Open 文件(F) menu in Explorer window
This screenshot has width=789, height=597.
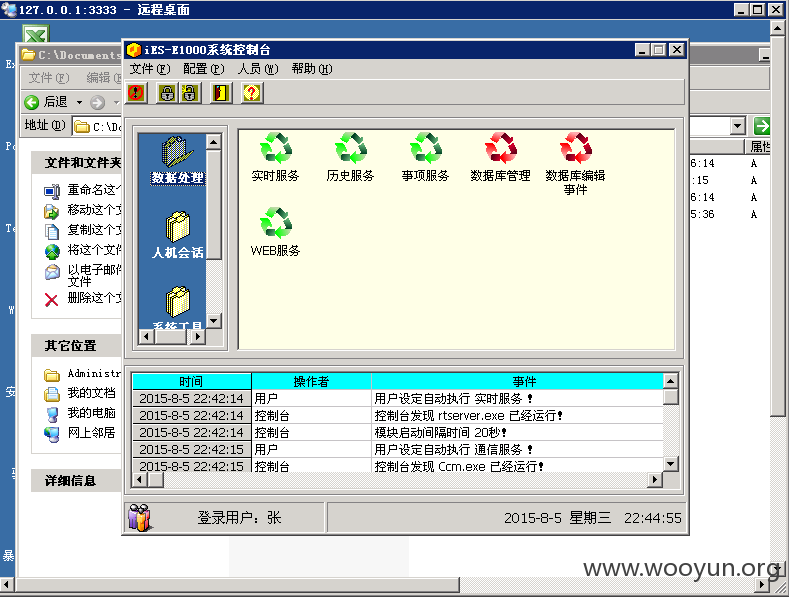click(49, 78)
